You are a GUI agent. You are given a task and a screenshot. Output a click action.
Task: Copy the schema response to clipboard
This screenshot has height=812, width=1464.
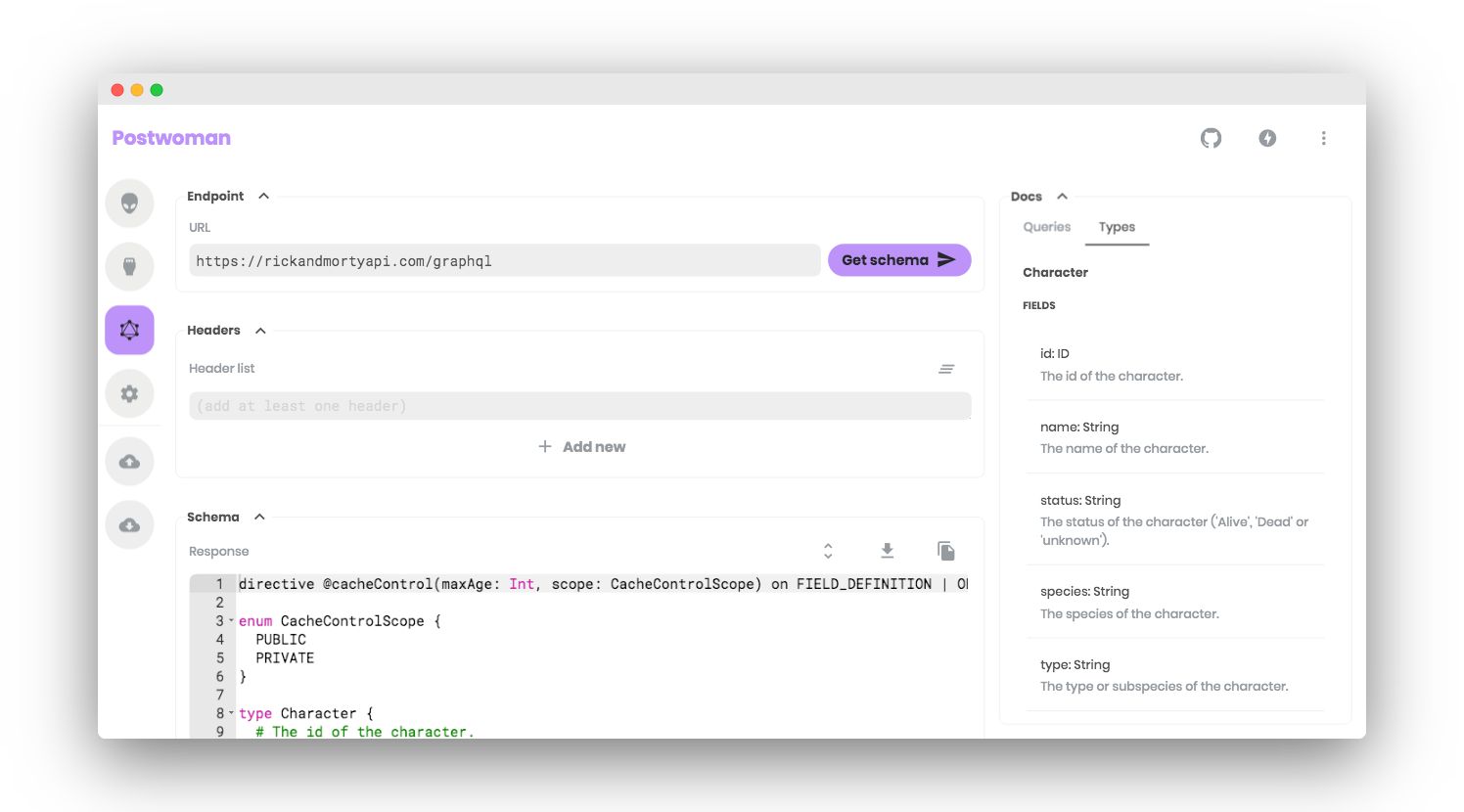pyautogui.click(x=945, y=550)
